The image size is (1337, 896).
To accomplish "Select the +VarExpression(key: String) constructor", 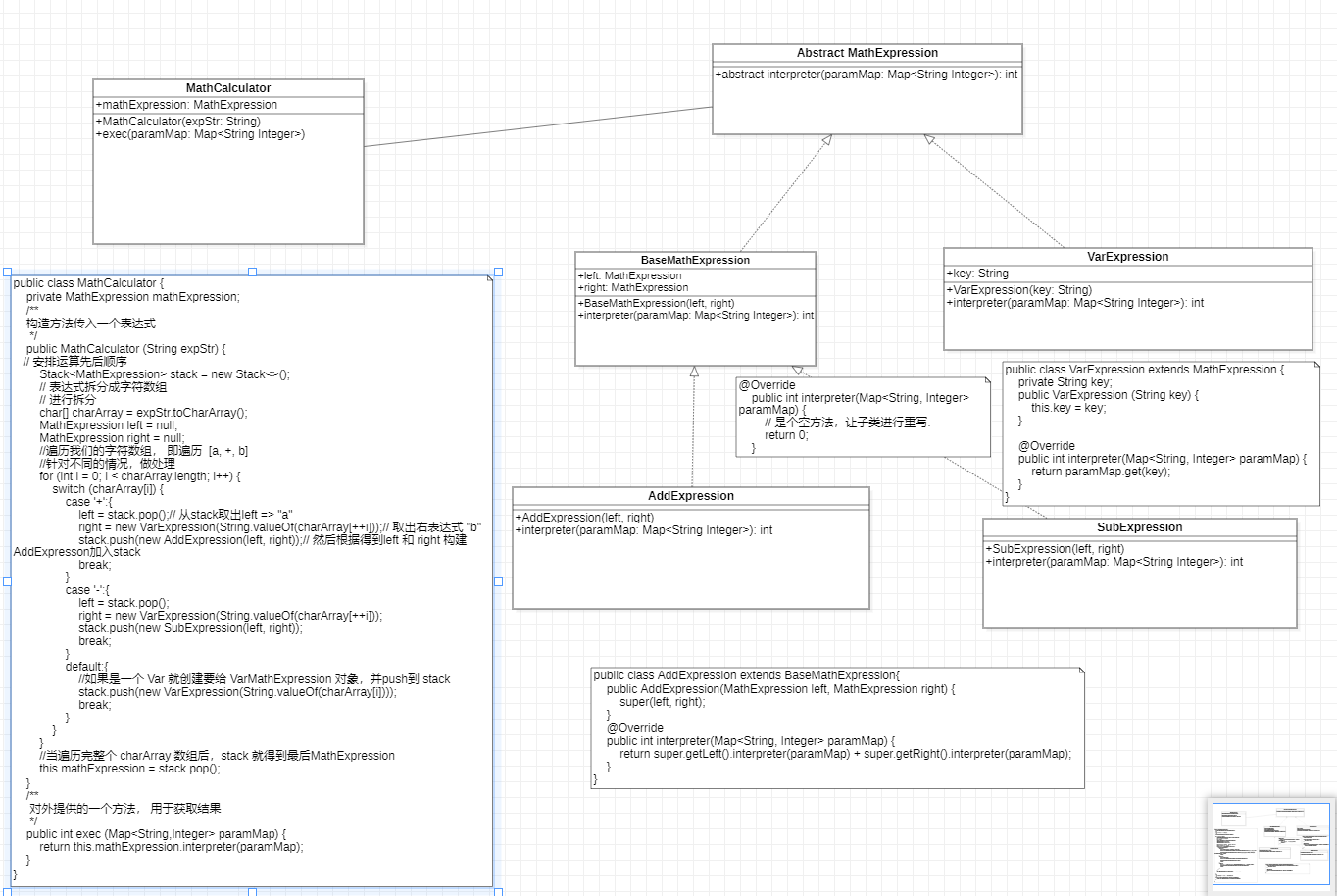I will point(1019,290).
